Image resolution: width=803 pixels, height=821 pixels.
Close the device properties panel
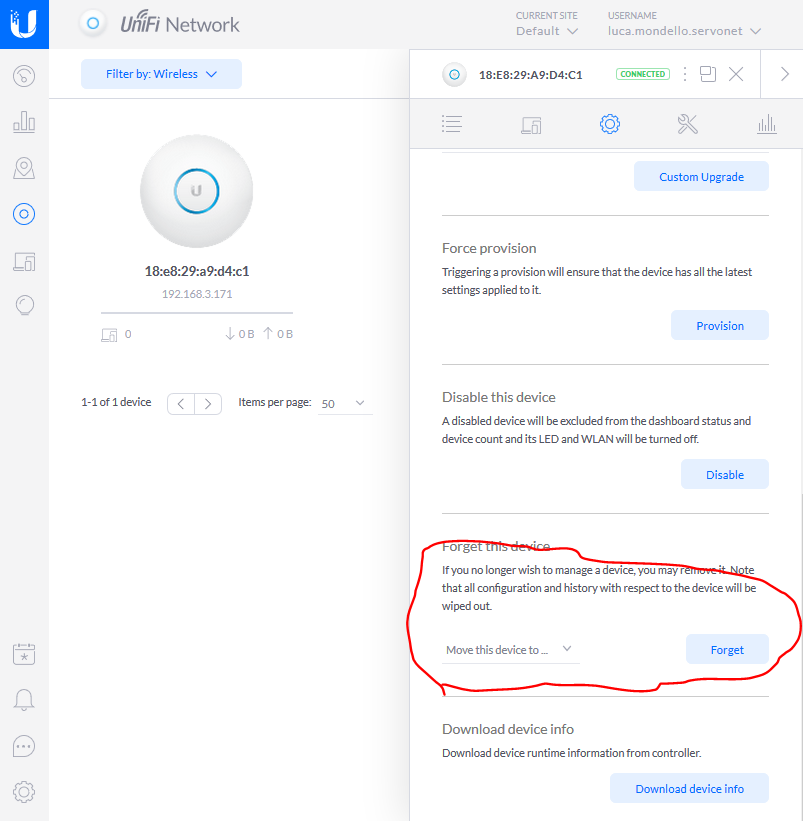pos(736,74)
